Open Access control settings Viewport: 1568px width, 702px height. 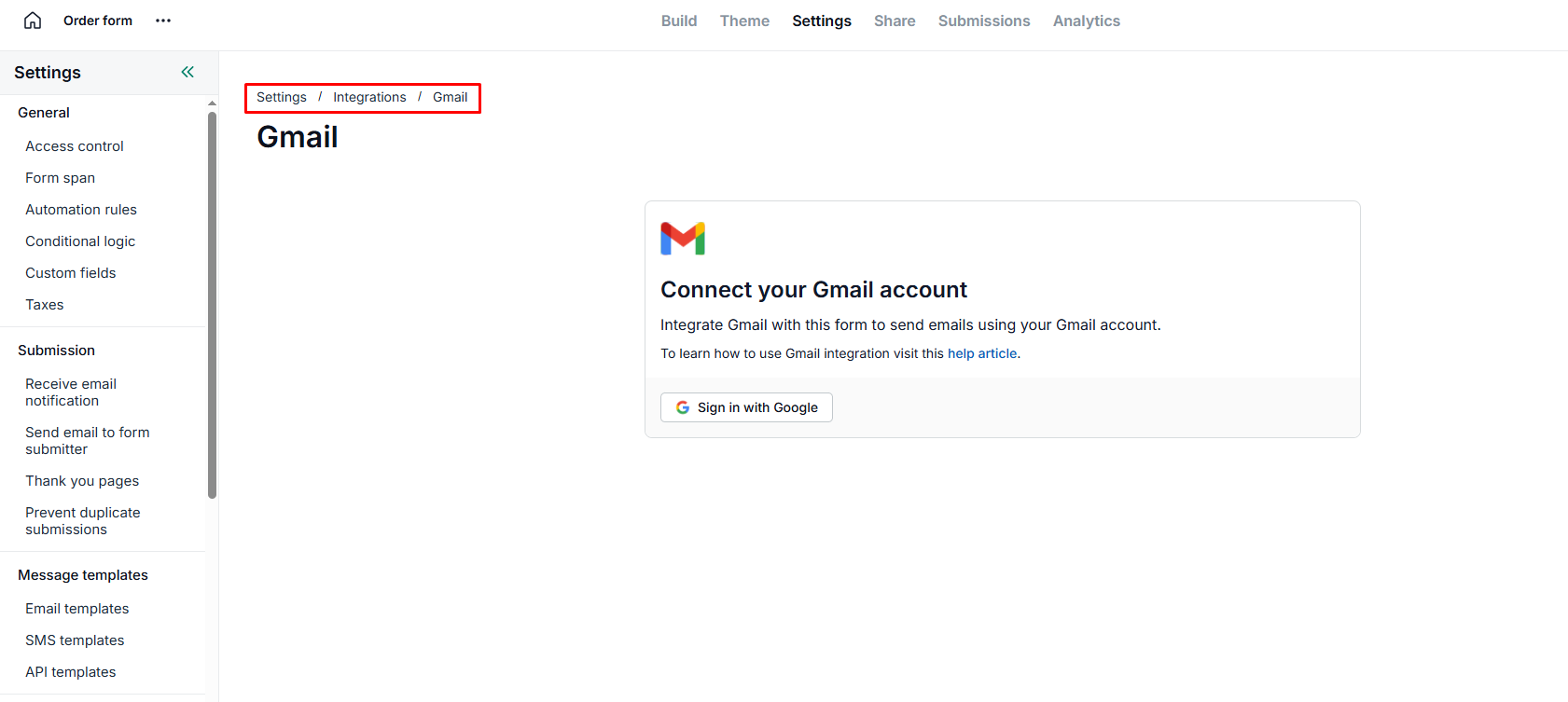(x=75, y=146)
